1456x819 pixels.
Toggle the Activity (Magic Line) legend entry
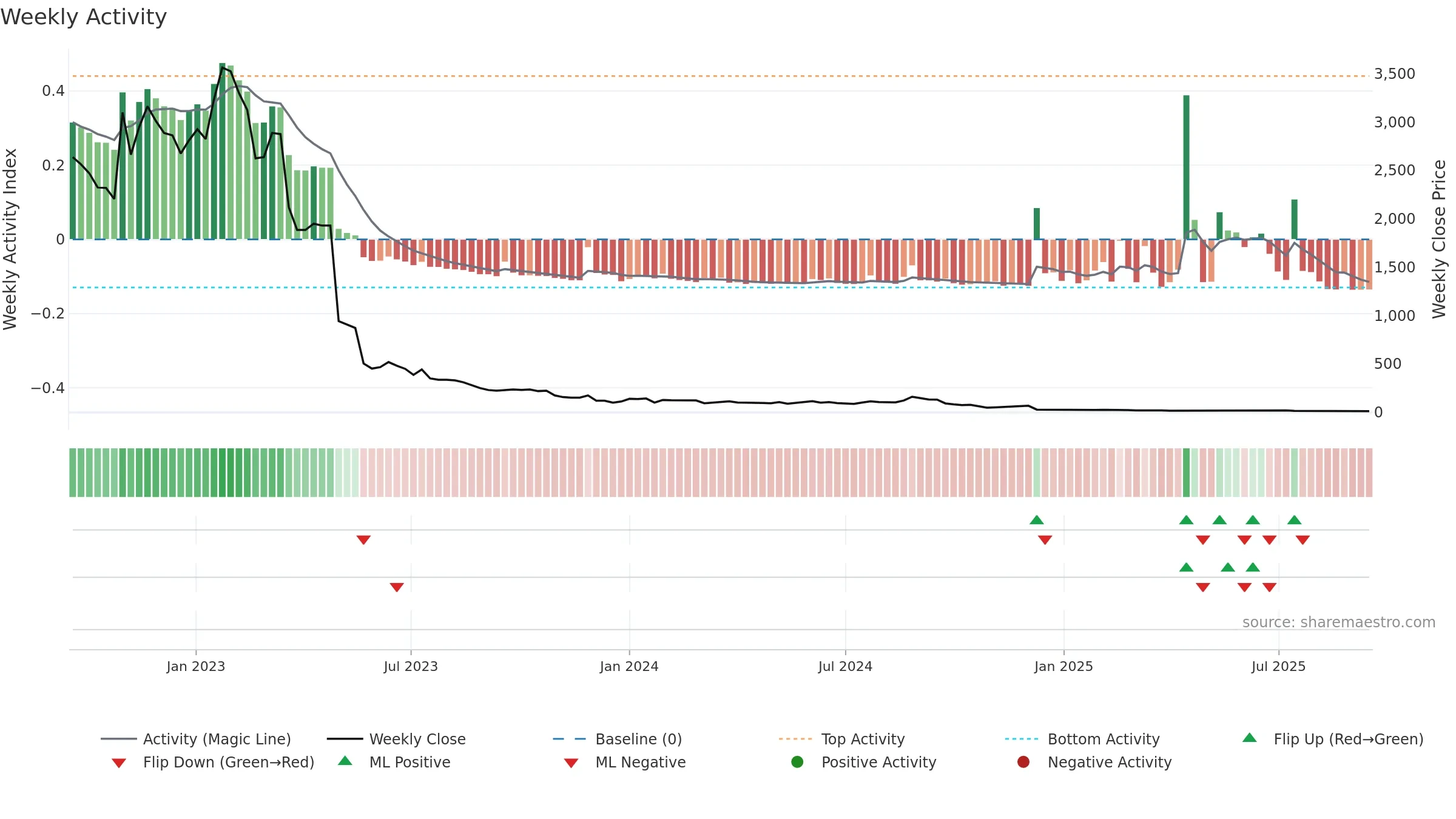point(196,739)
